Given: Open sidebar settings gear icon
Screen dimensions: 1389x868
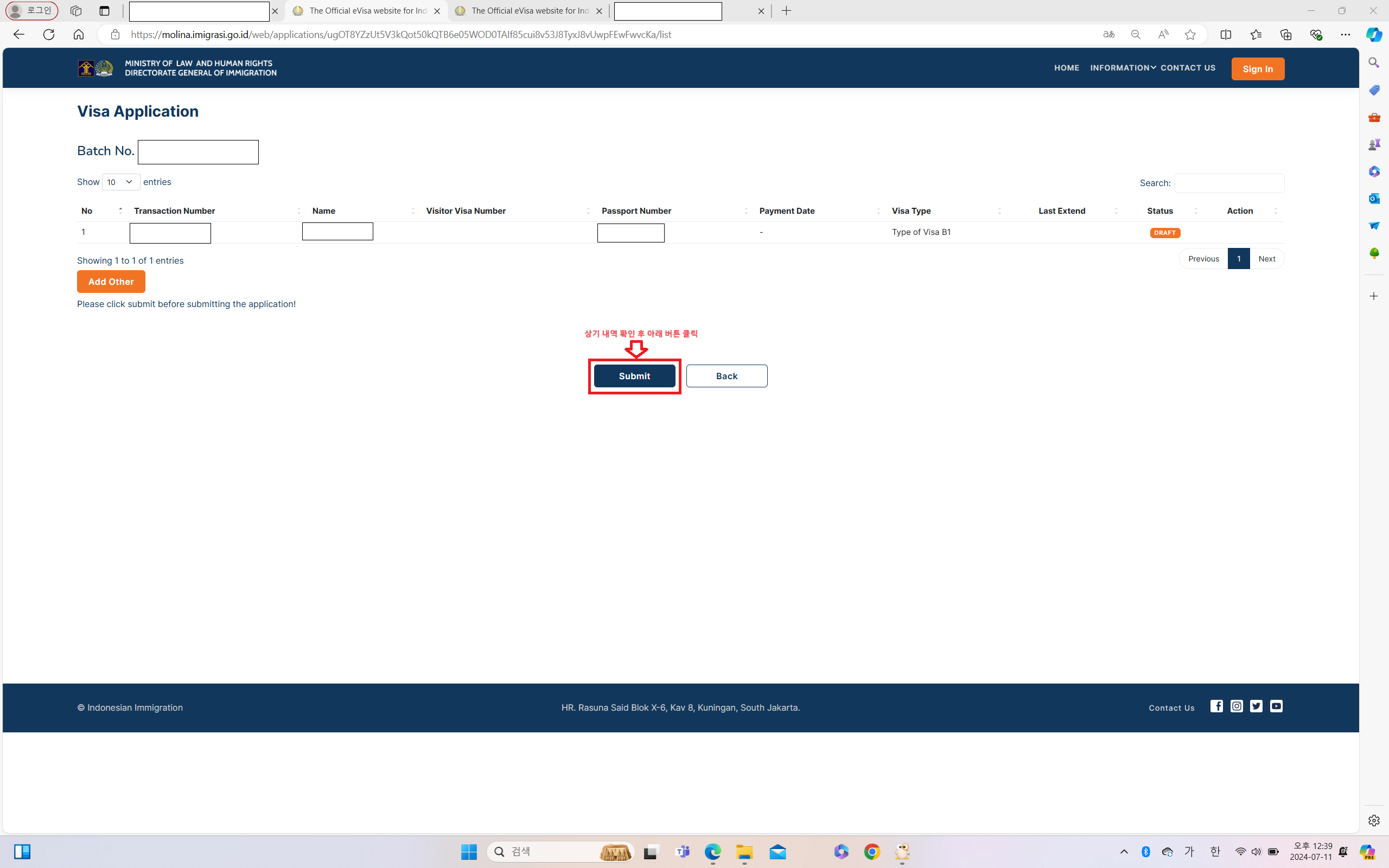Looking at the screenshot, I should click(x=1374, y=820).
